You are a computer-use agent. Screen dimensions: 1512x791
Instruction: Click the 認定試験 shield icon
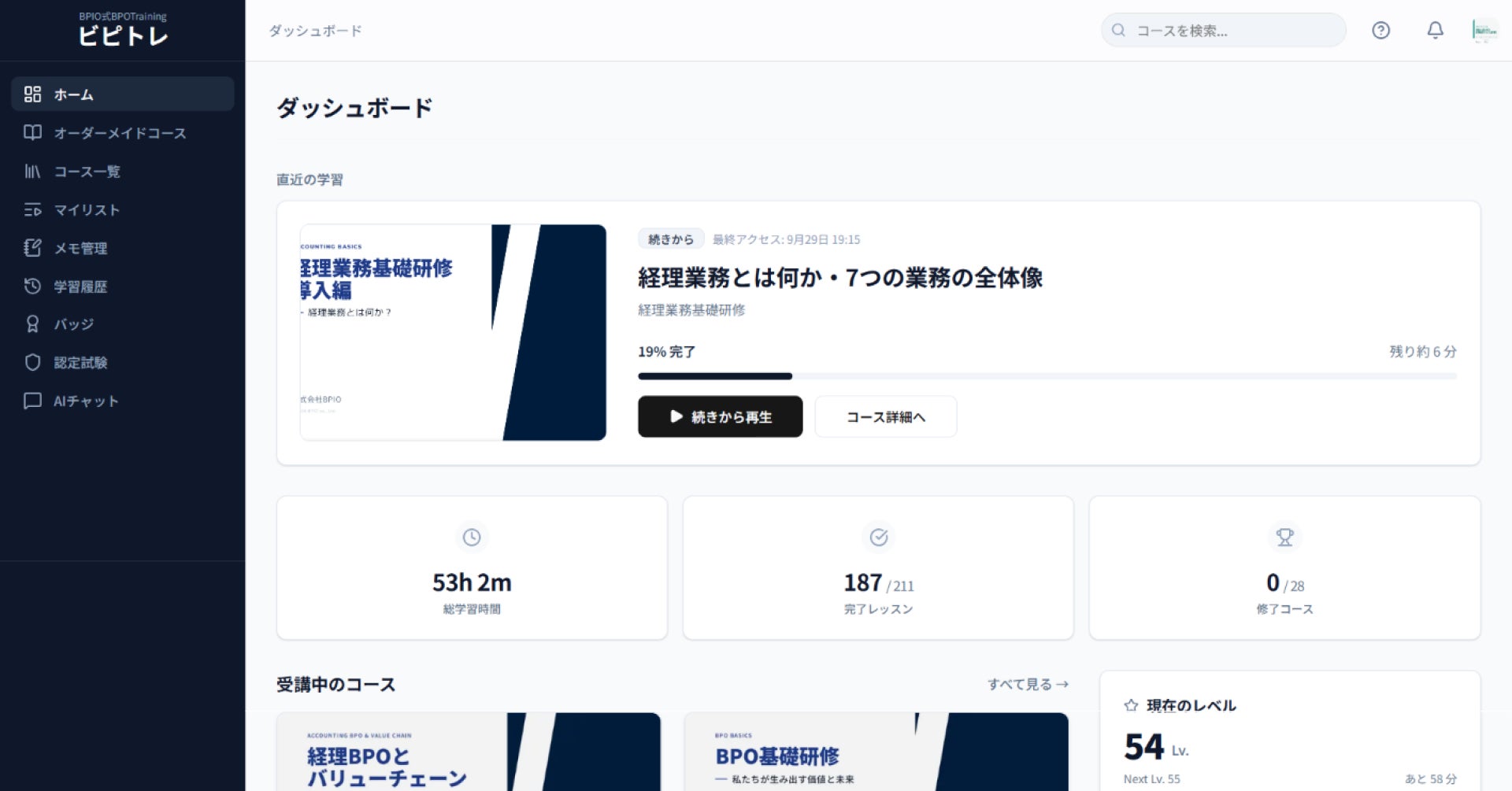[x=32, y=362]
